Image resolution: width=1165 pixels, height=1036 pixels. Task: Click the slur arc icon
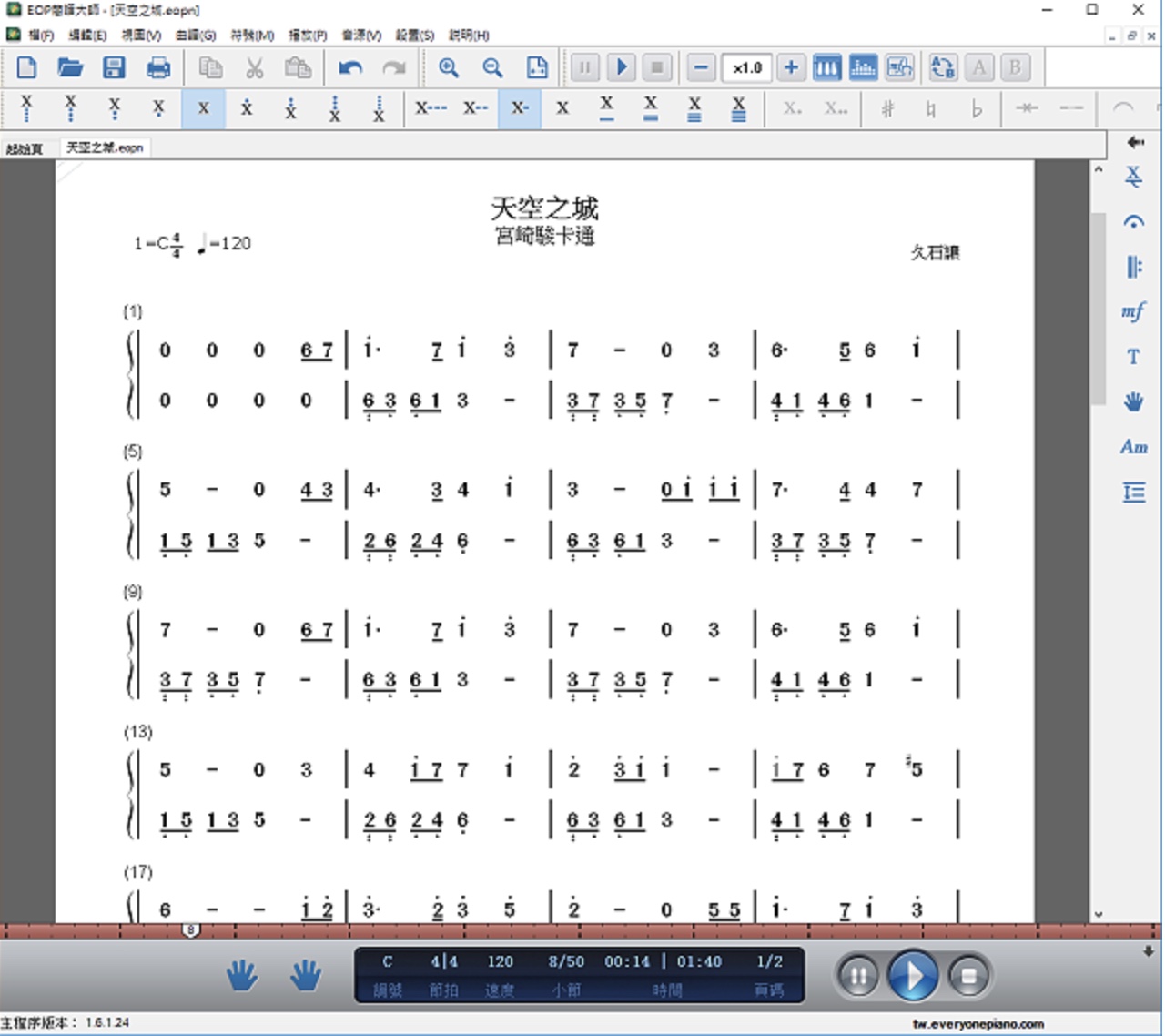tap(1123, 108)
